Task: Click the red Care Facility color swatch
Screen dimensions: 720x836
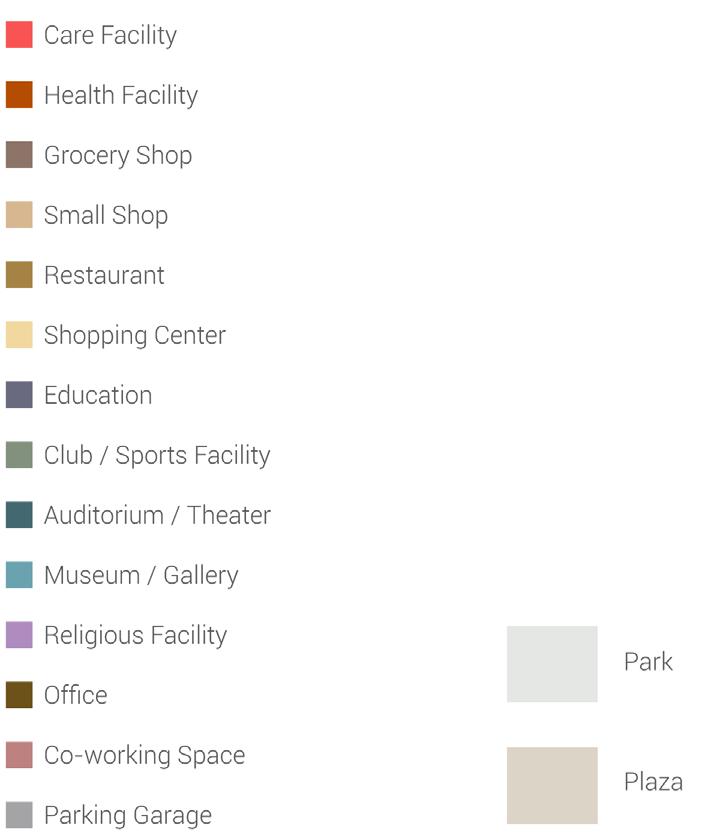Action: point(19,35)
